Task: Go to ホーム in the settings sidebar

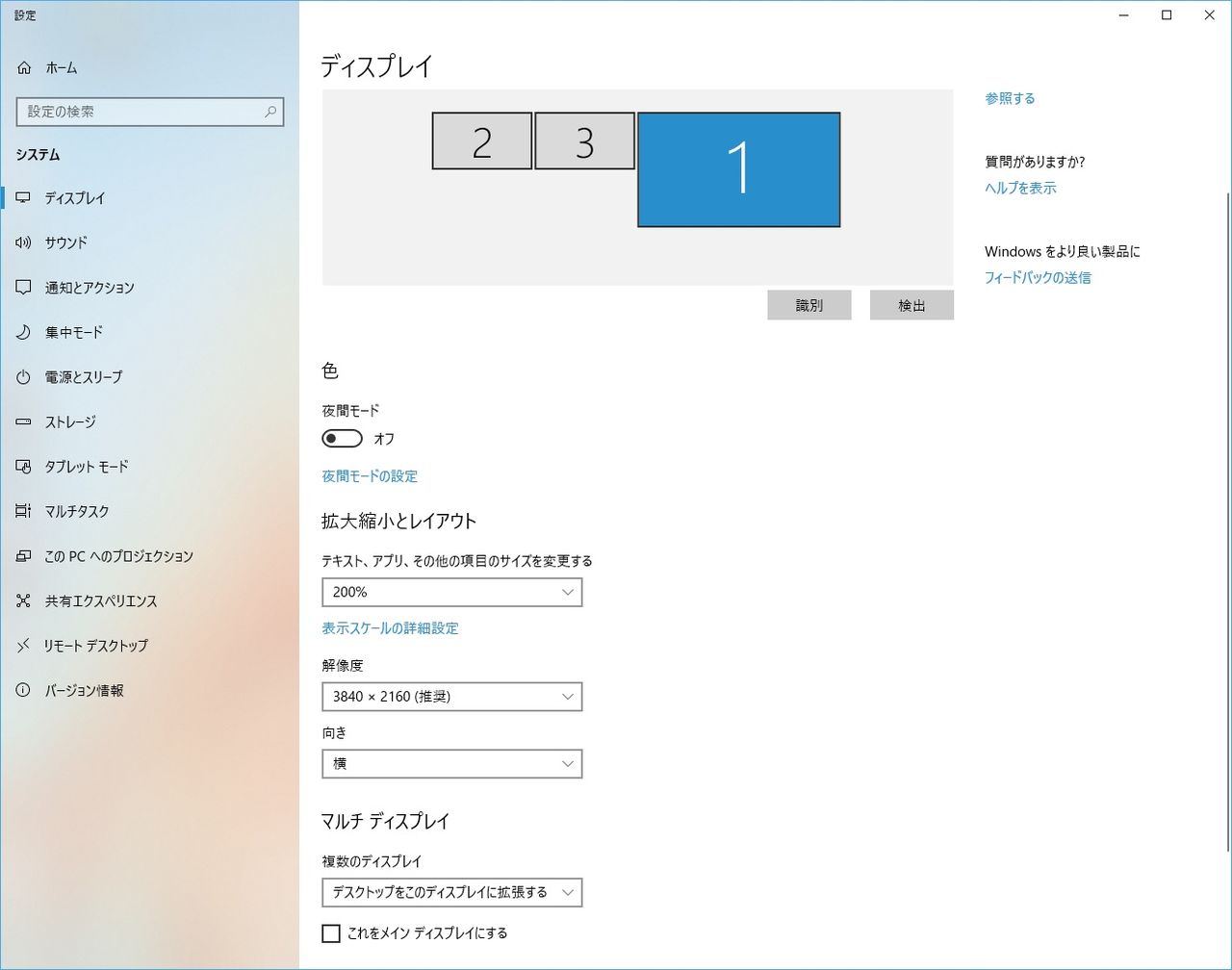Action: [150, 67]
